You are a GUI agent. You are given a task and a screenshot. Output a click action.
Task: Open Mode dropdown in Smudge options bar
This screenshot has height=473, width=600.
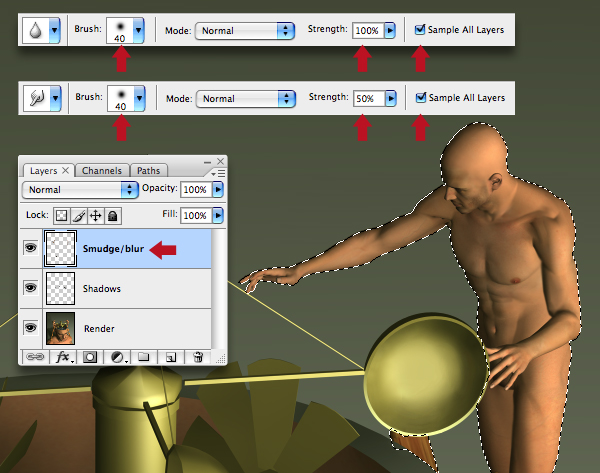pyautogui.click(x=246, y=99)
